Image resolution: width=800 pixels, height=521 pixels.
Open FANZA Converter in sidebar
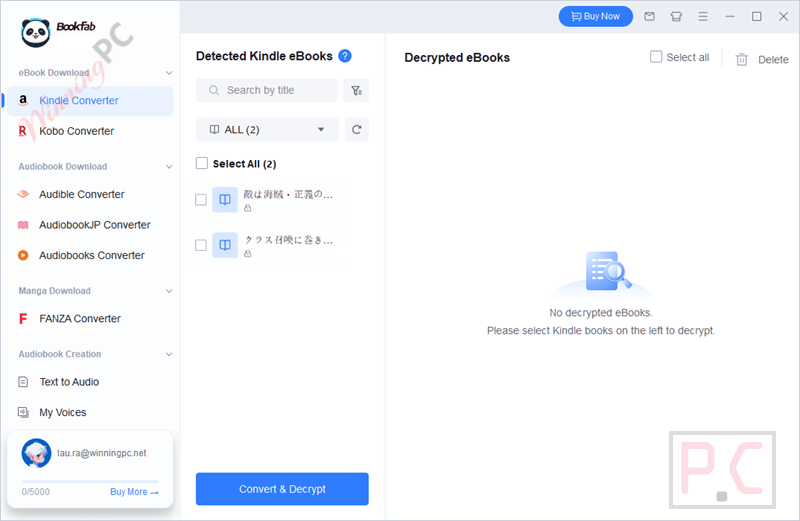(x=90, y=319)
